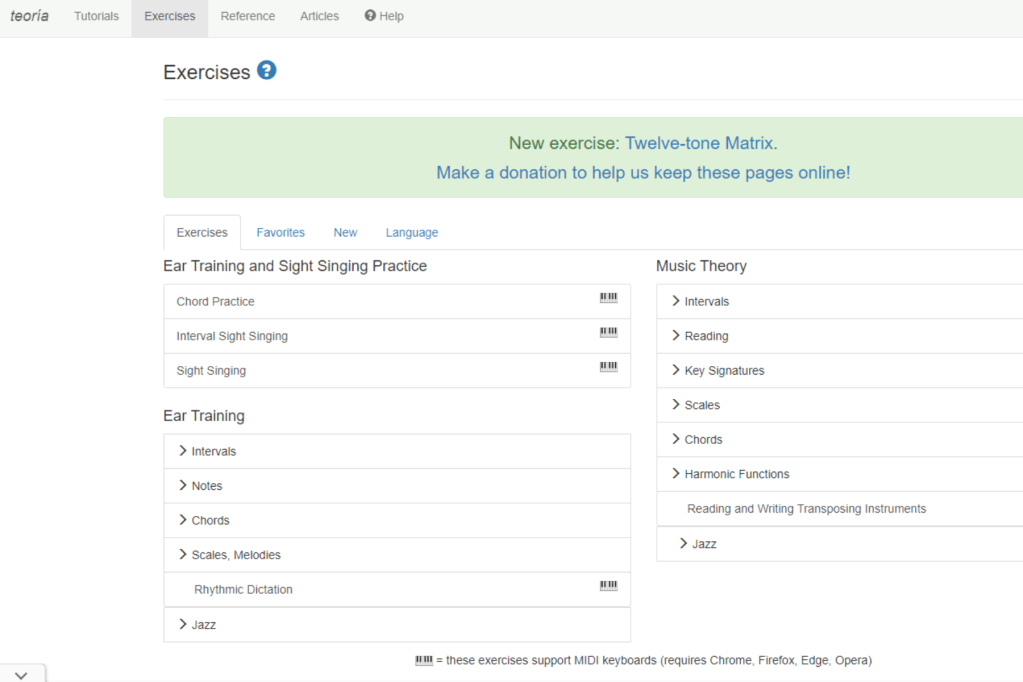Expand Harmonic Functions under Music Theory

[734, 473]
